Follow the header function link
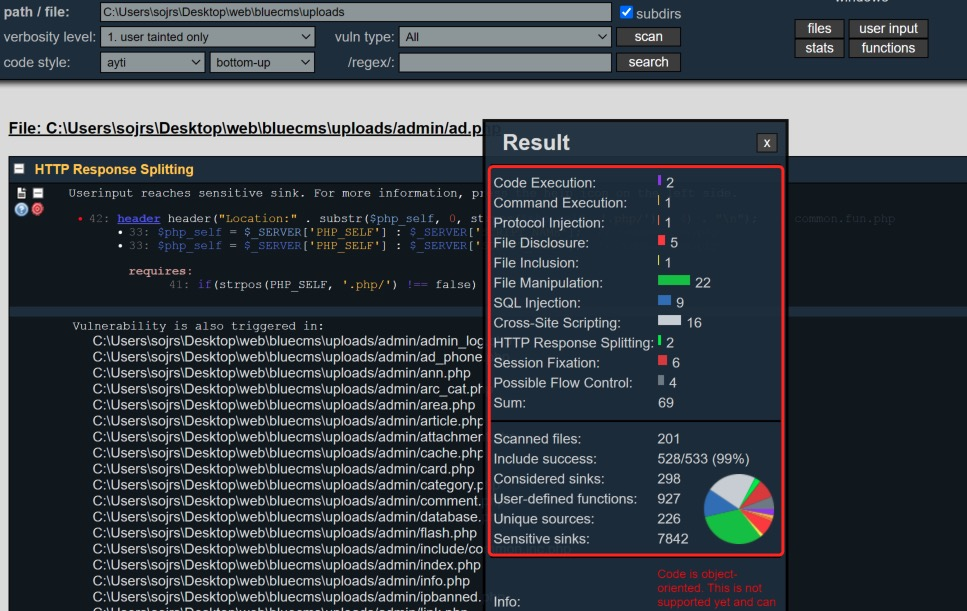 pyautogui.click(x=139, y=218)
